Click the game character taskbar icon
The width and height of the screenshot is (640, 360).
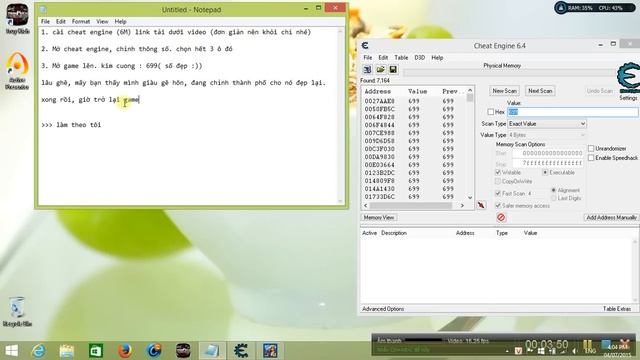pos(270,351)
